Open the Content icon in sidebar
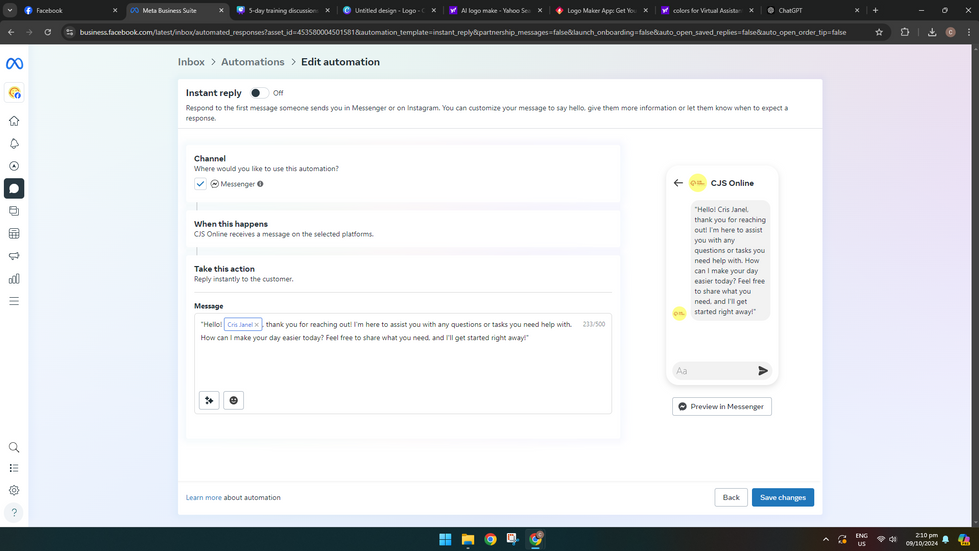This screenshot has height=551, width=979. pyautogui.click(x=14, y=211)
